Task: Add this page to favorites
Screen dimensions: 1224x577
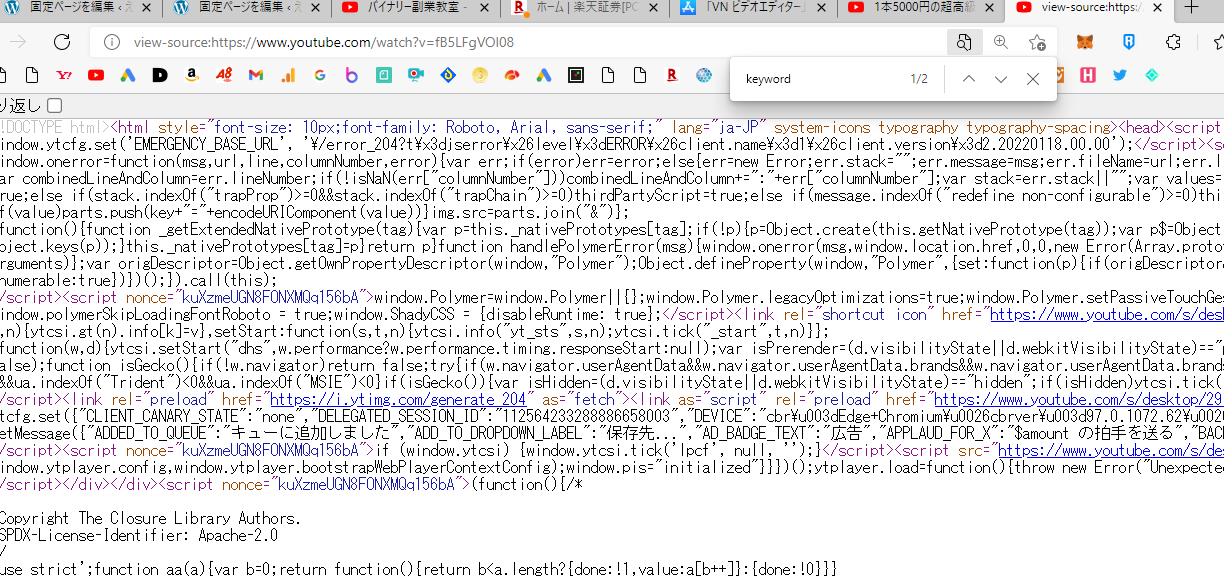Action: [x=1037, y=42]
